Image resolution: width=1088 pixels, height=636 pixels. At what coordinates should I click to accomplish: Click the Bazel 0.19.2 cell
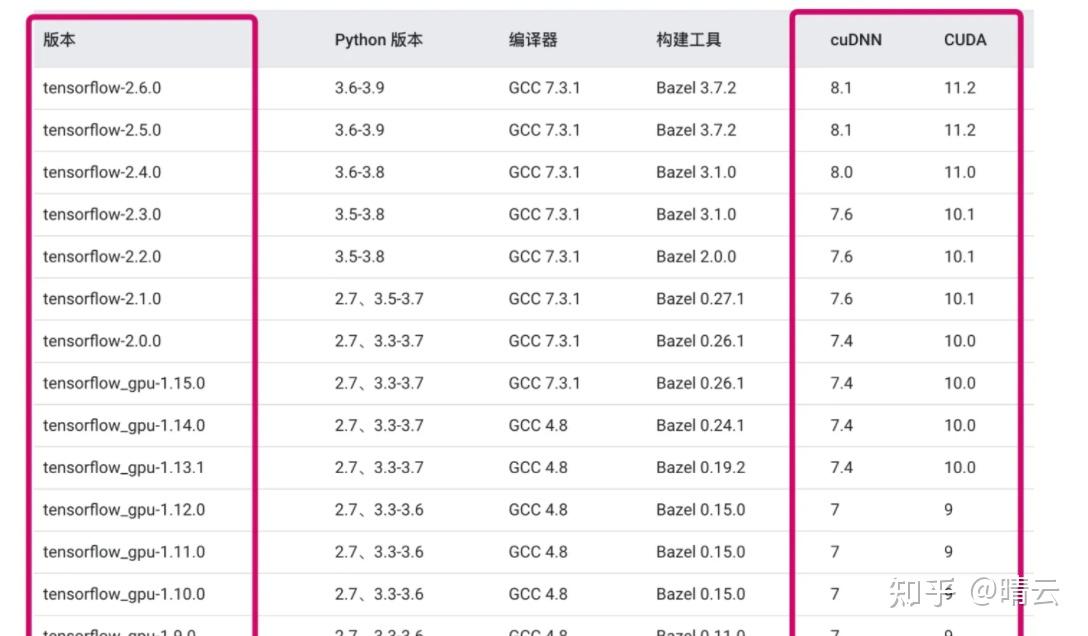(701, 467)
